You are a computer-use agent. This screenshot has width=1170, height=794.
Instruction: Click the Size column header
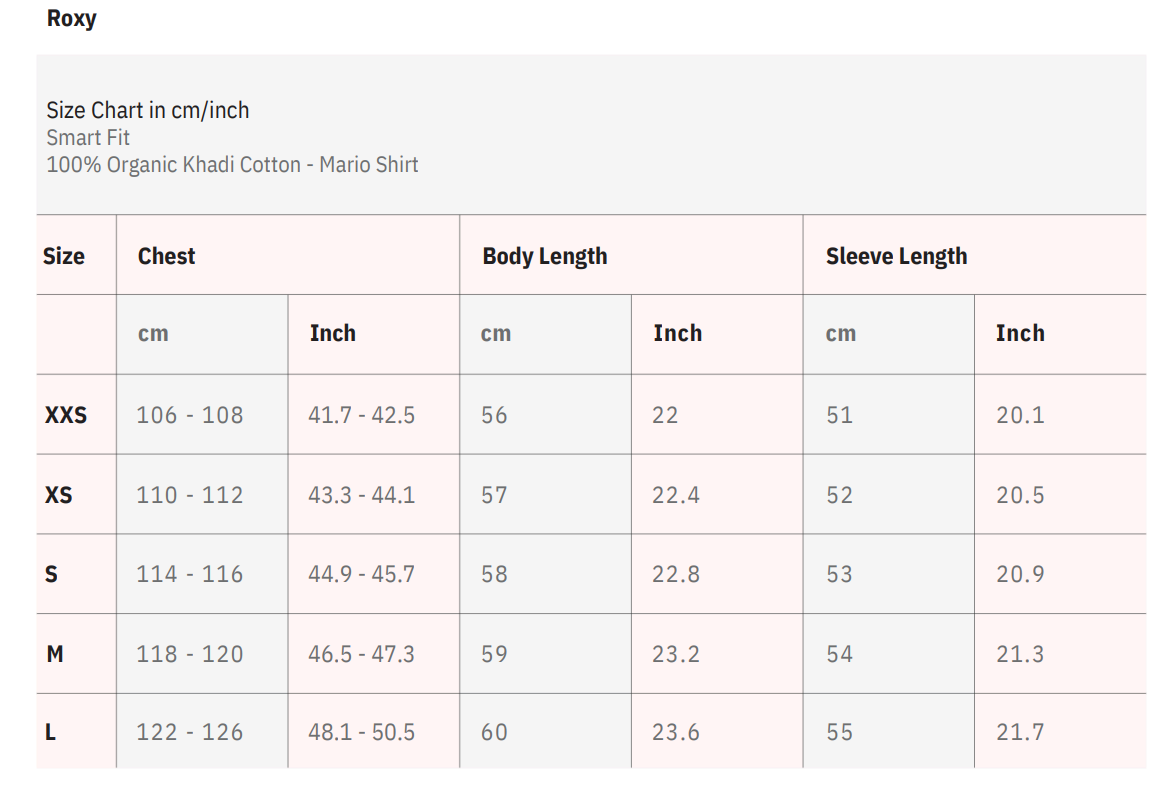click(x=64, y=256)
